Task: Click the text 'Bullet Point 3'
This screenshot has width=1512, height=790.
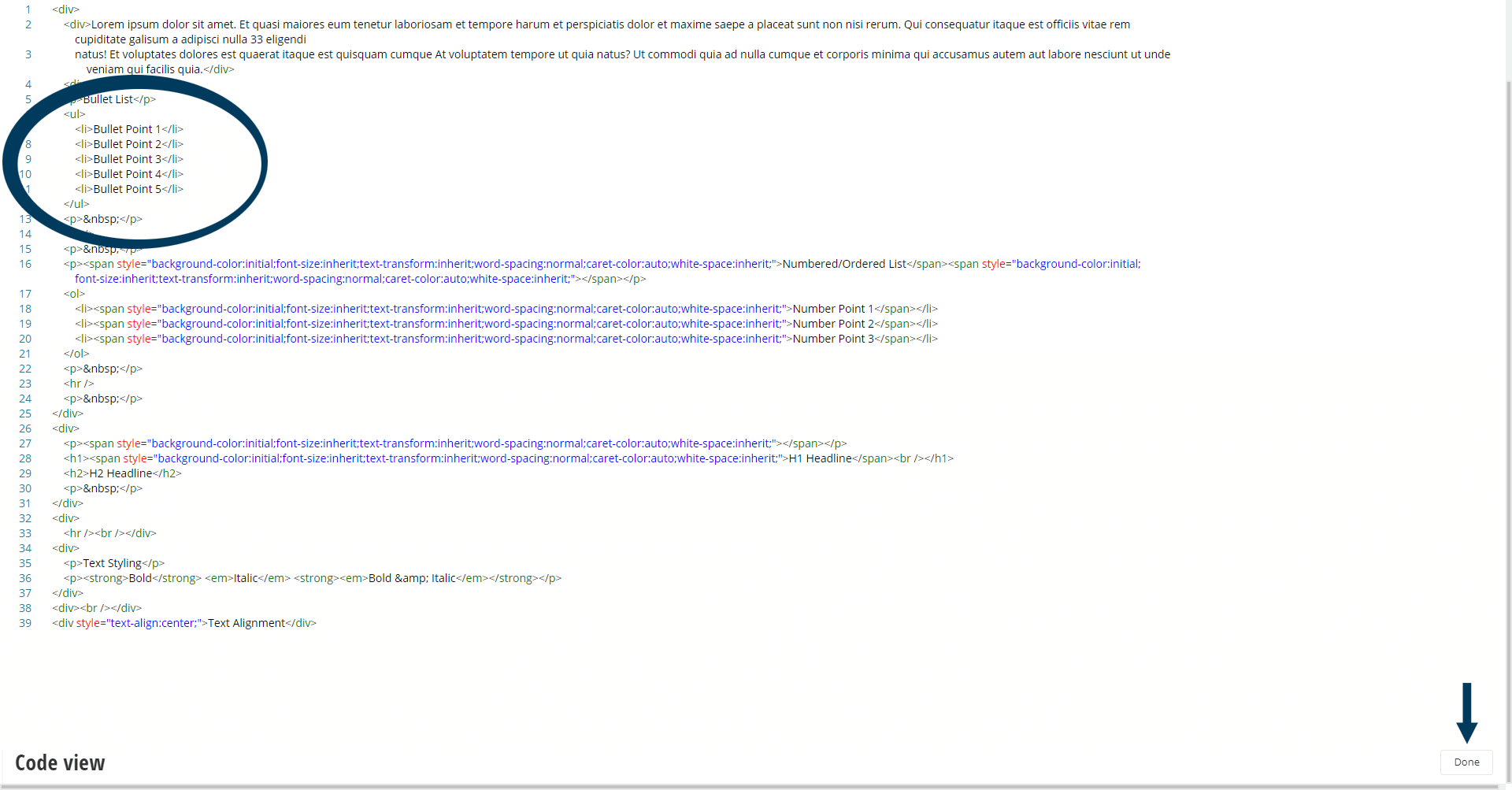Action: point(128,159)
